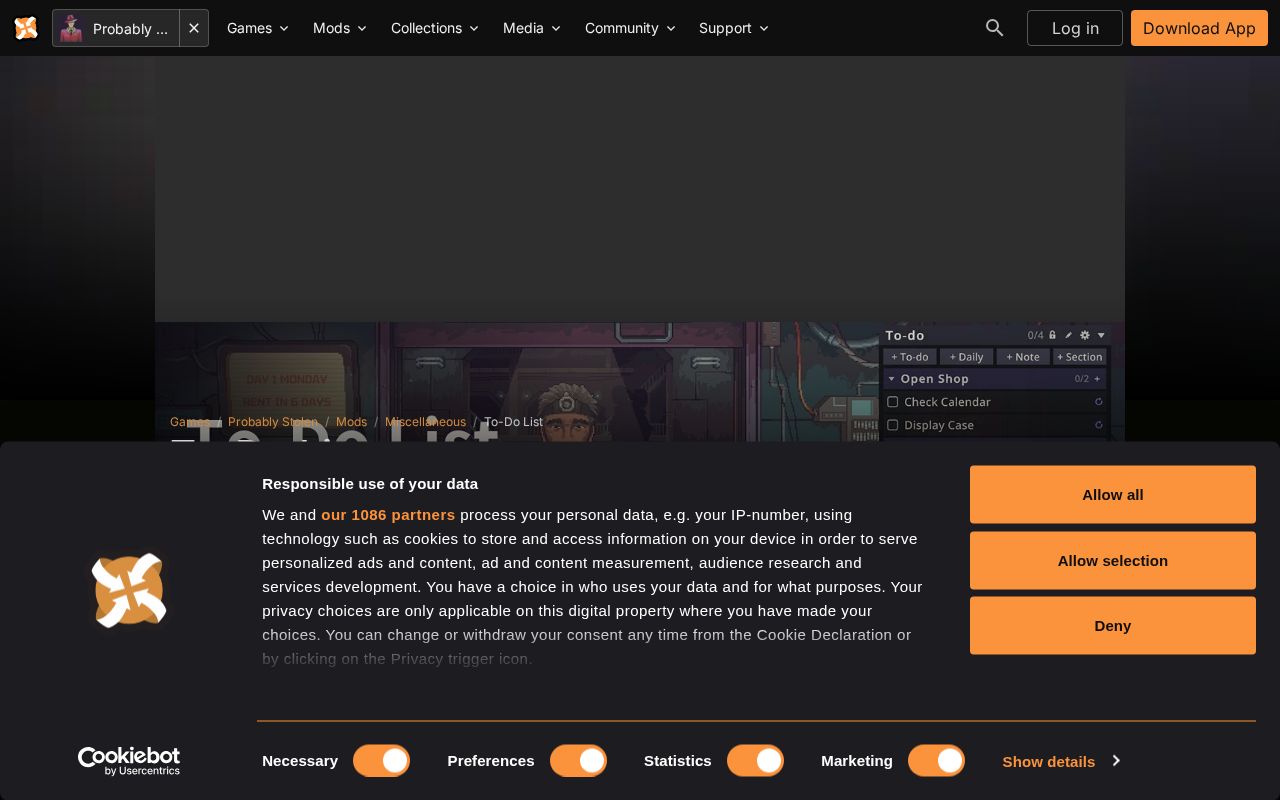Screen dimensions: 1280x800
Task: Turn off the Statistics cookies switch
Action: [755, 761]
